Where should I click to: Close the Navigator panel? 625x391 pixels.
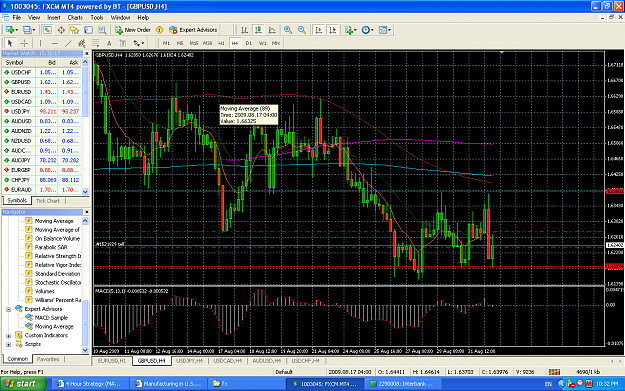point(86,212)
